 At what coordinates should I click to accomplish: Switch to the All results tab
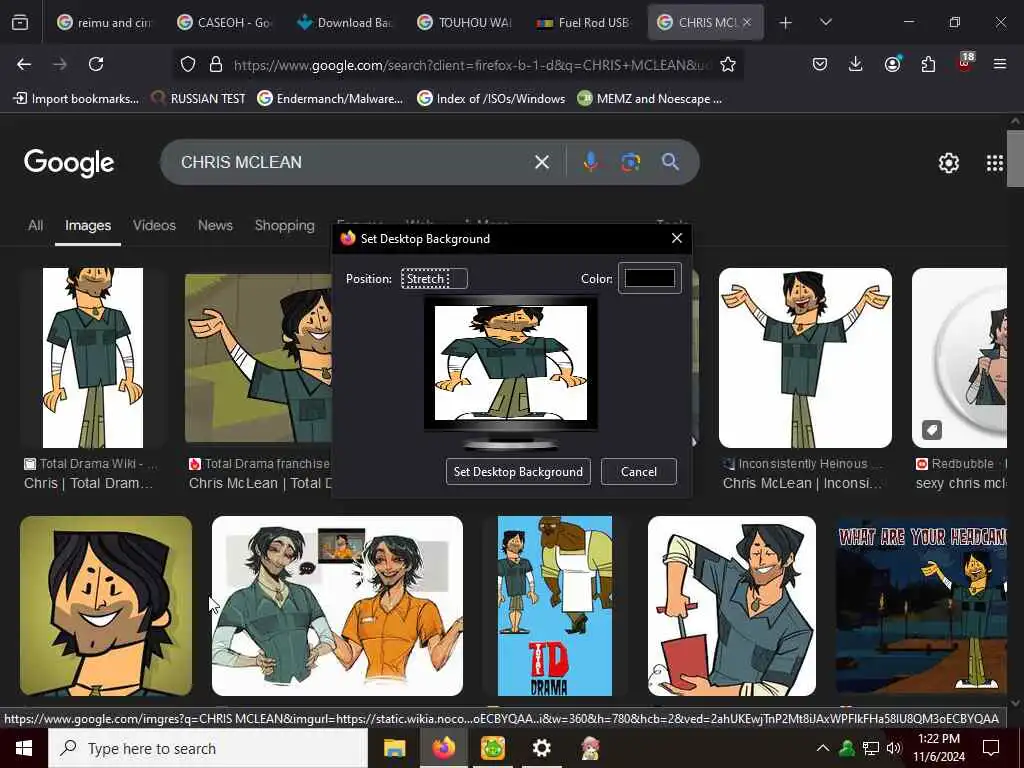35,225
